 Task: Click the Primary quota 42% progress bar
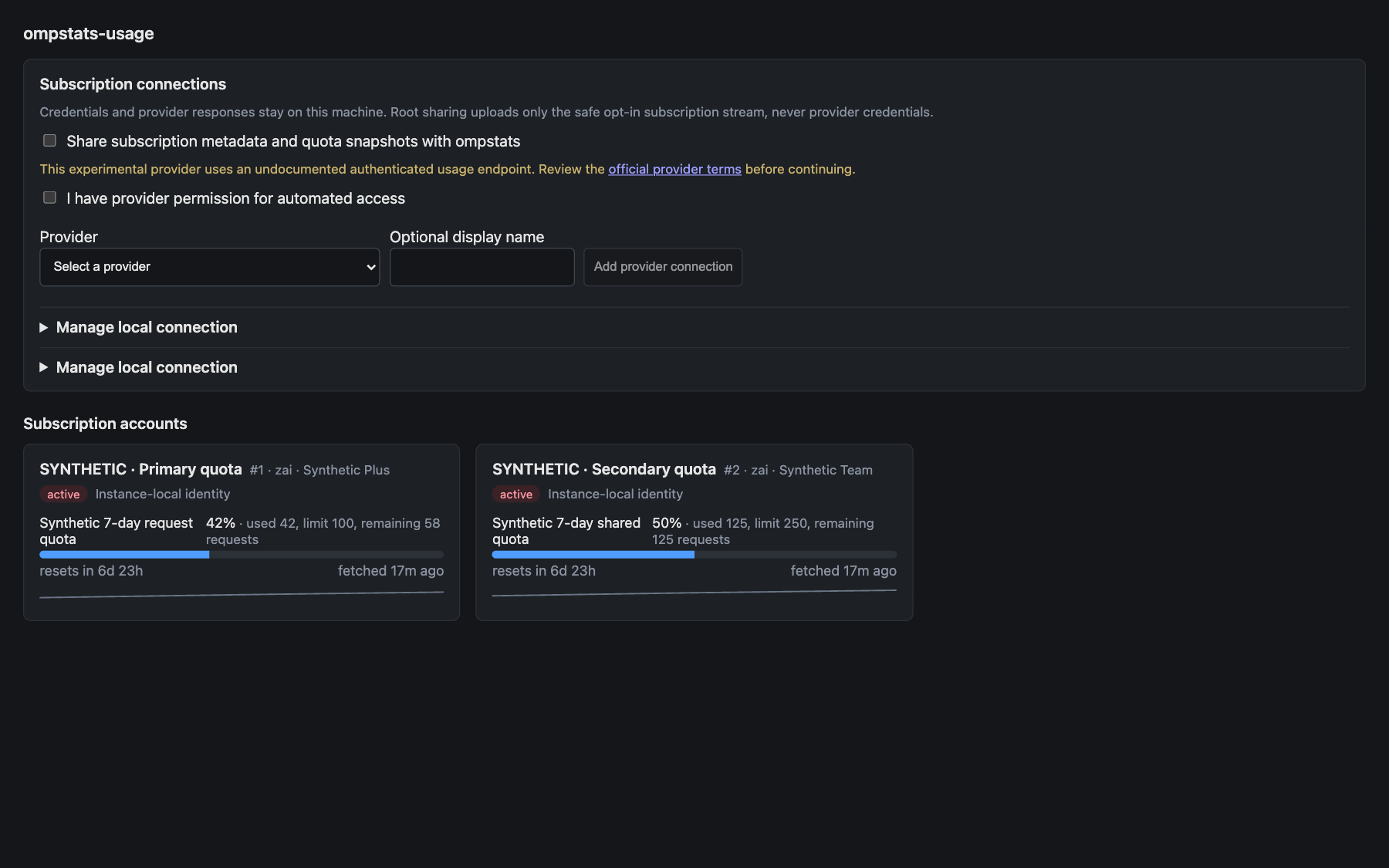click(242, 554)
